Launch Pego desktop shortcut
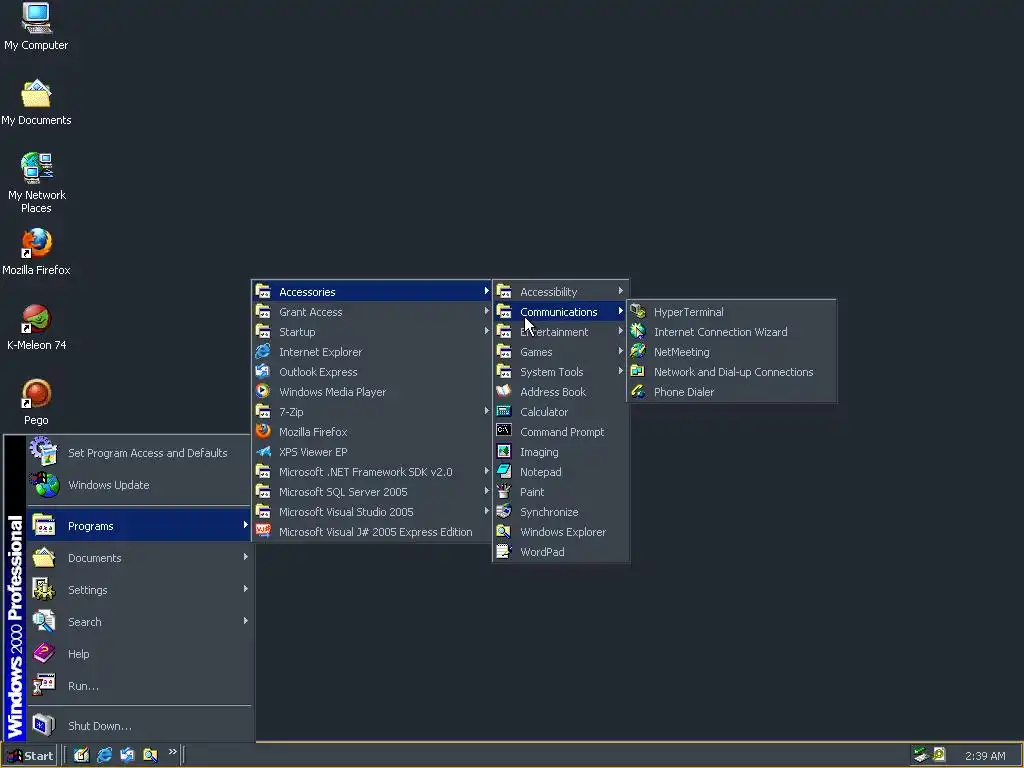 pyautogui.click(x=36, y=402)
